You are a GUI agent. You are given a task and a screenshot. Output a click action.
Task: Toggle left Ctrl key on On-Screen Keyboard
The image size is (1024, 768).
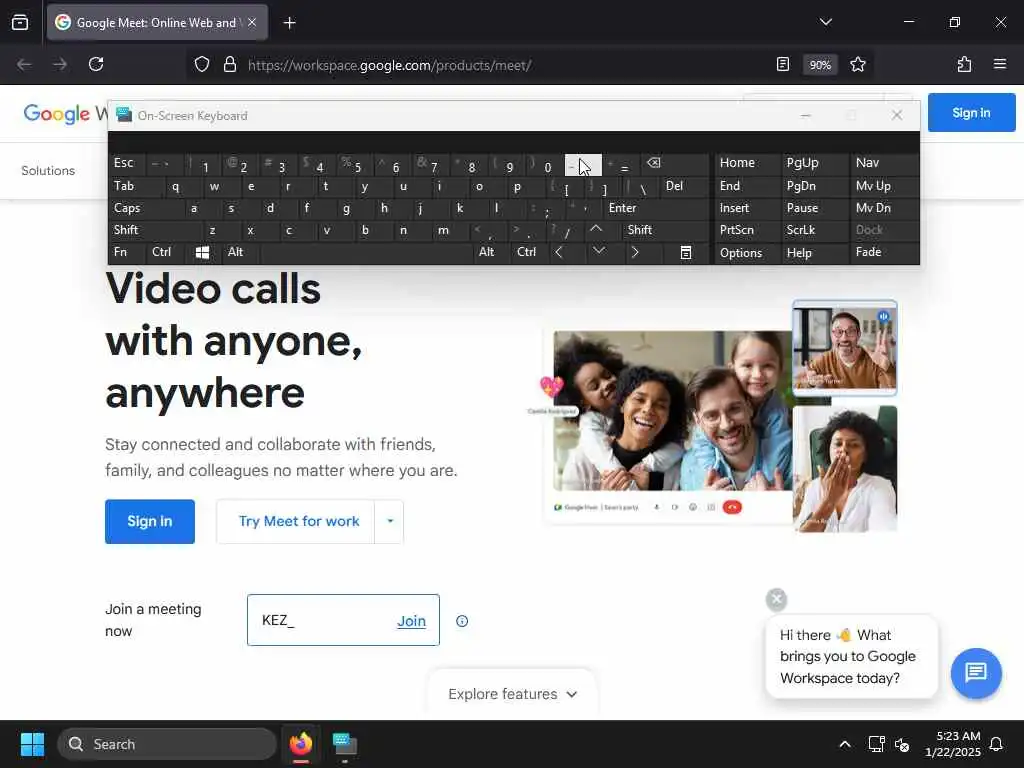pos(166,252)
